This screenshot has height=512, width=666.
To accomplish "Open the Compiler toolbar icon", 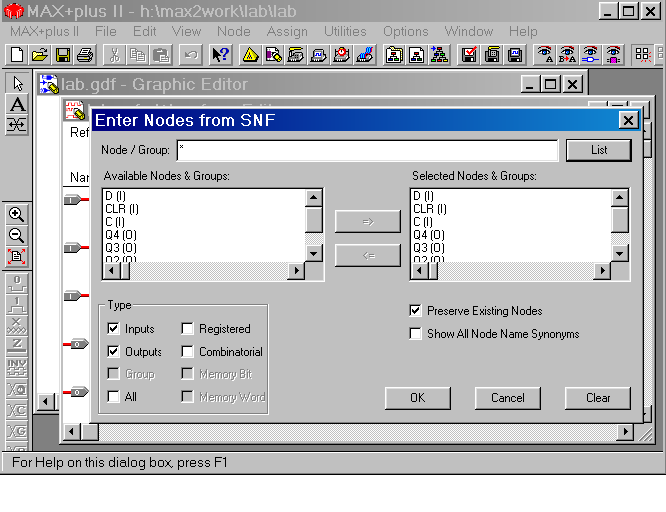I will pos(296,55).
